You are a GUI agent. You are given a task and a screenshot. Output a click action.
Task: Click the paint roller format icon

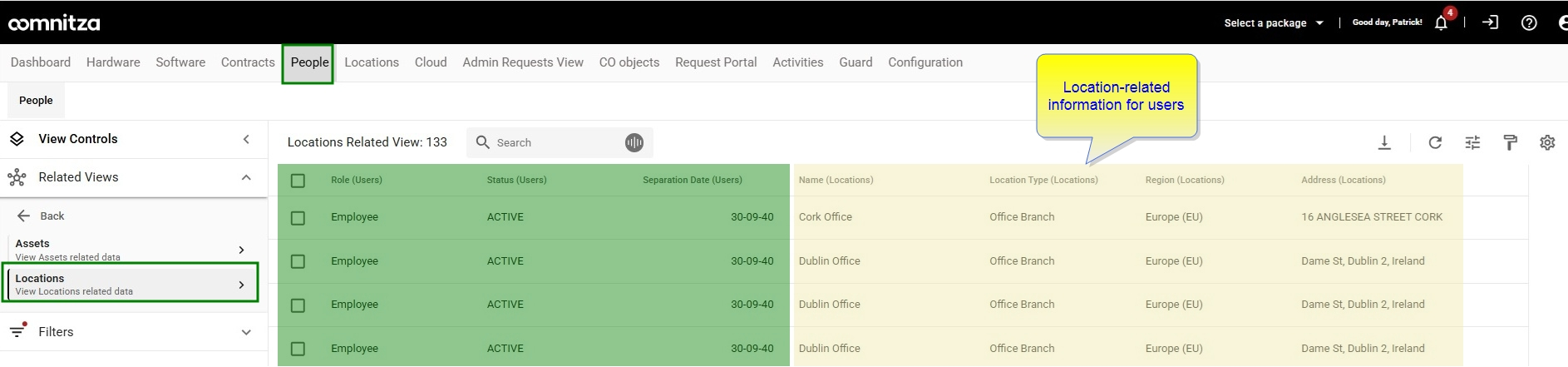click(1511, 143)
